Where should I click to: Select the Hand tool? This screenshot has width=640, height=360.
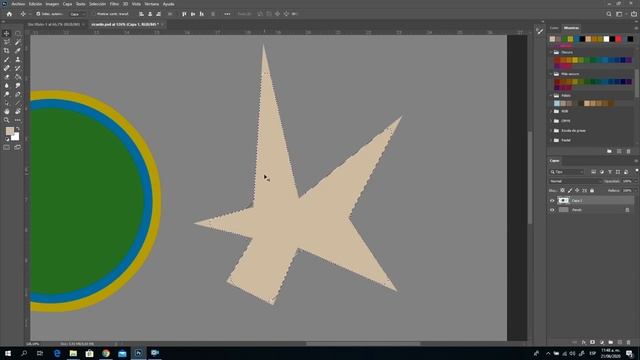click(x=7, y=111)
